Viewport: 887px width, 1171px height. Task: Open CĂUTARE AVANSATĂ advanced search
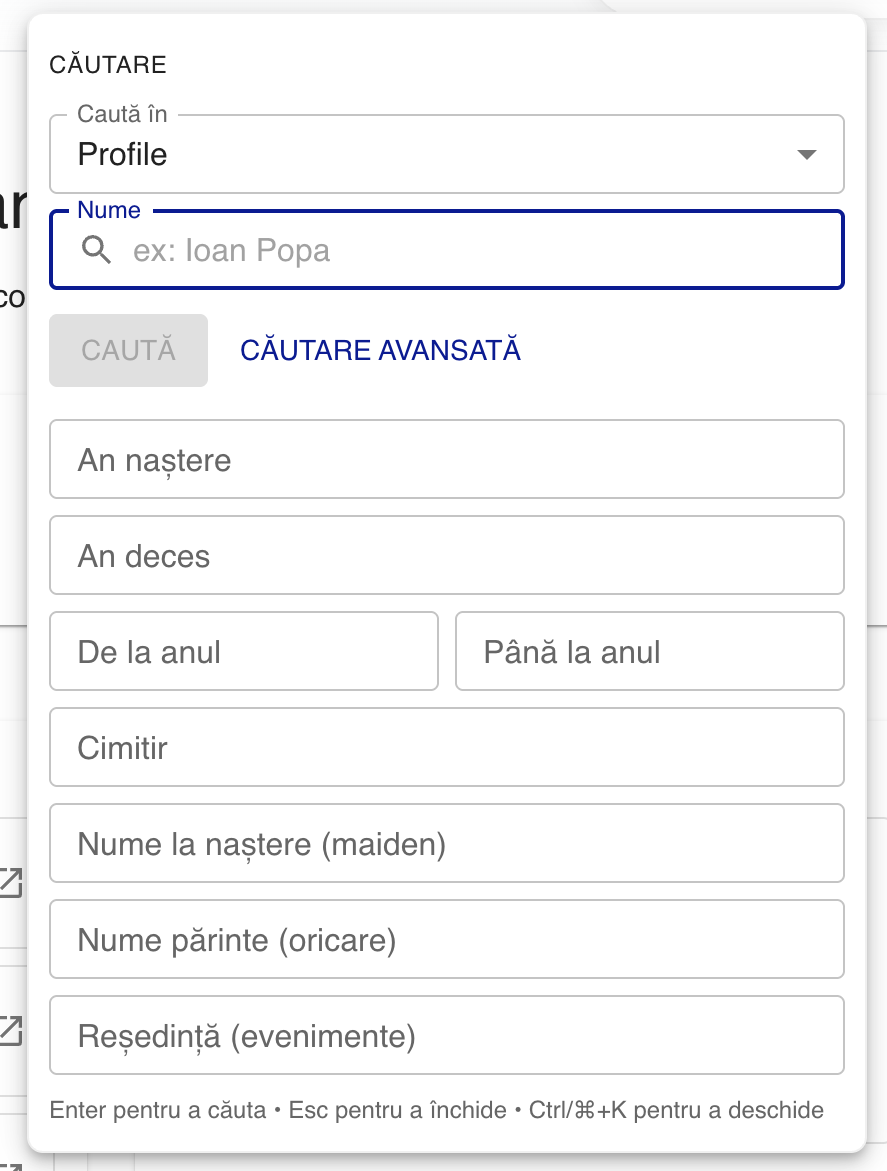tap(379, 350)
